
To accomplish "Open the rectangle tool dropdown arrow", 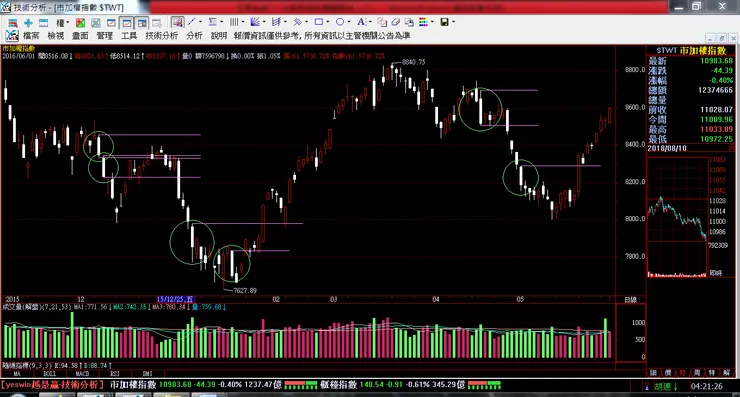I will click(x=328, y=22).
